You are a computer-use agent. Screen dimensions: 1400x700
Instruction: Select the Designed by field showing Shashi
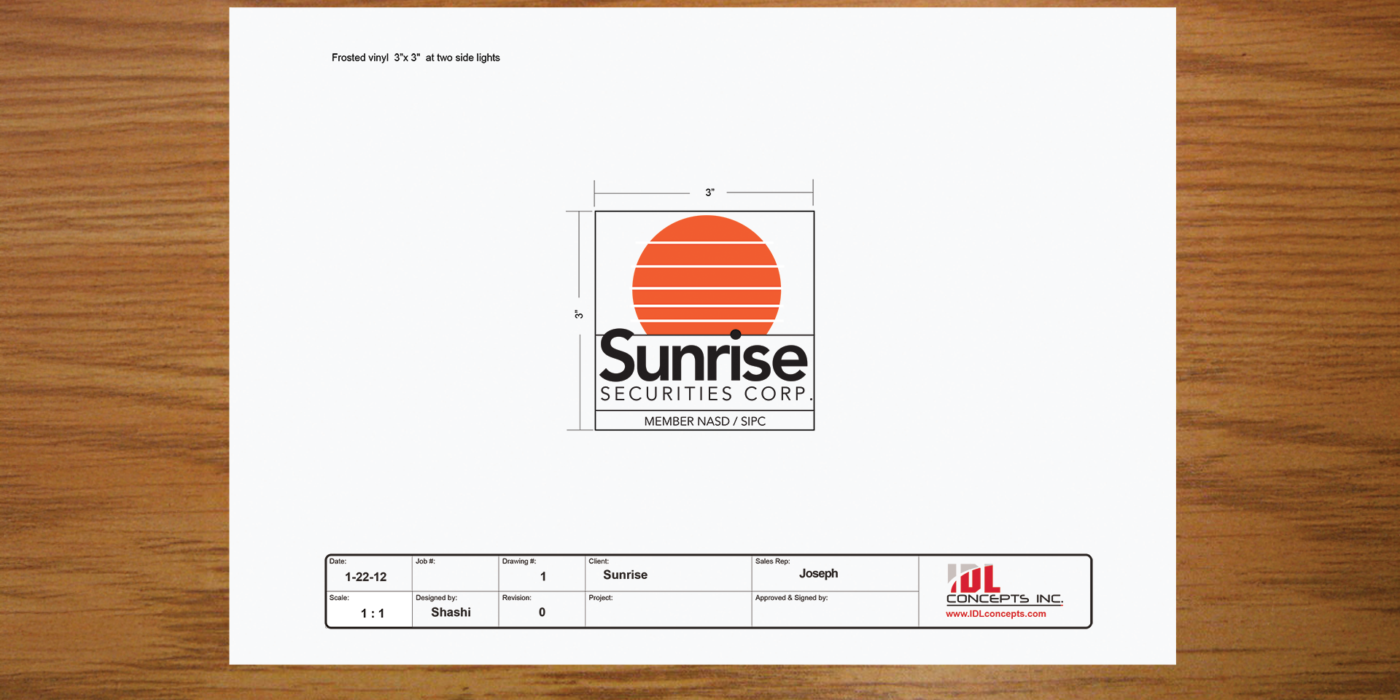point(451,612)
